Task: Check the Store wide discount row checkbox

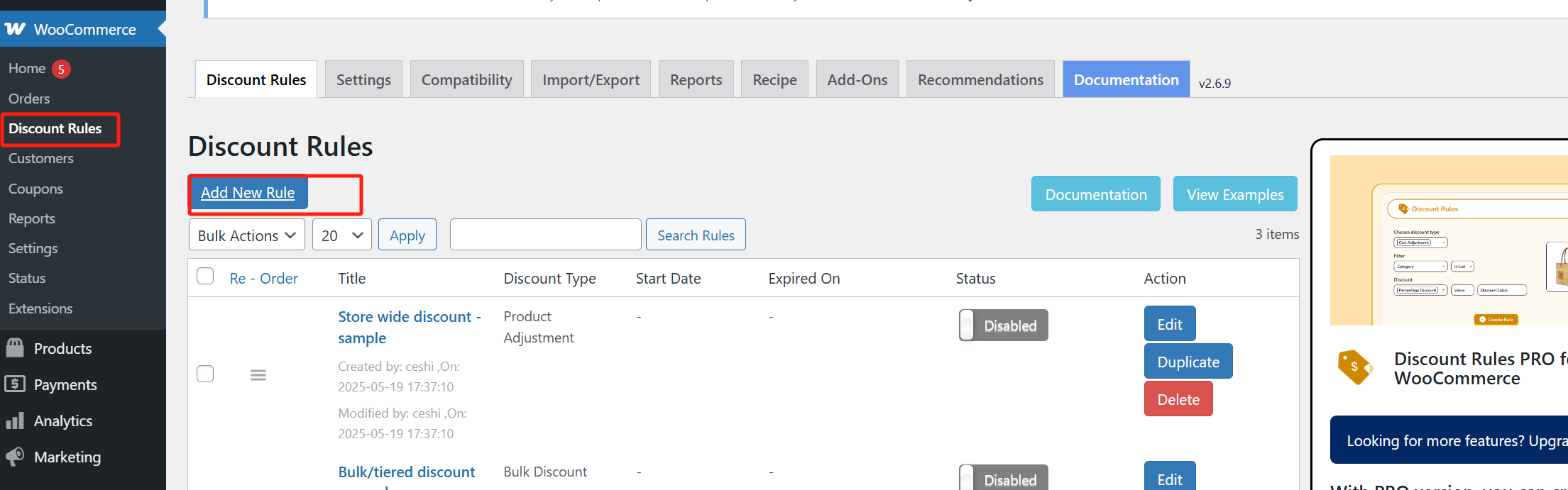Action: tap(205, 374)
